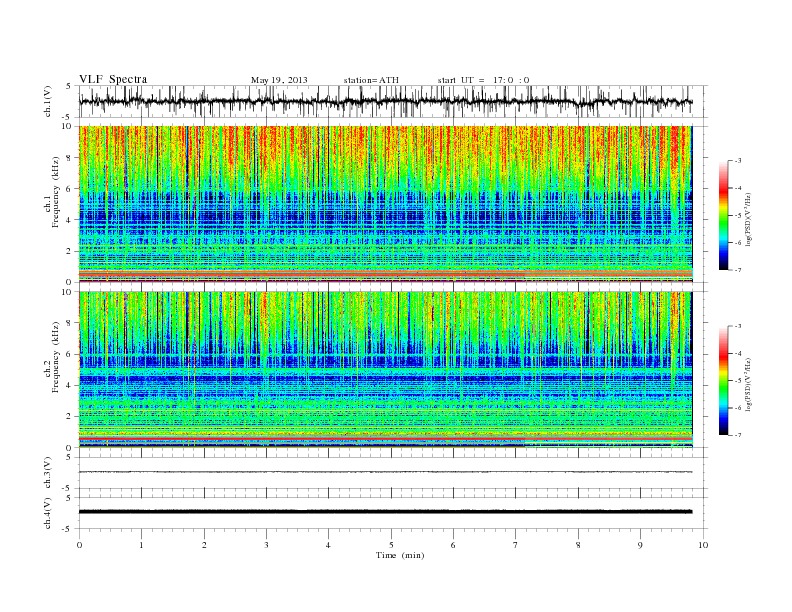Screen dimensions: 792x612
Task: Click the "-3" tick on ch.1 colorbar
Action: (738, 161)
